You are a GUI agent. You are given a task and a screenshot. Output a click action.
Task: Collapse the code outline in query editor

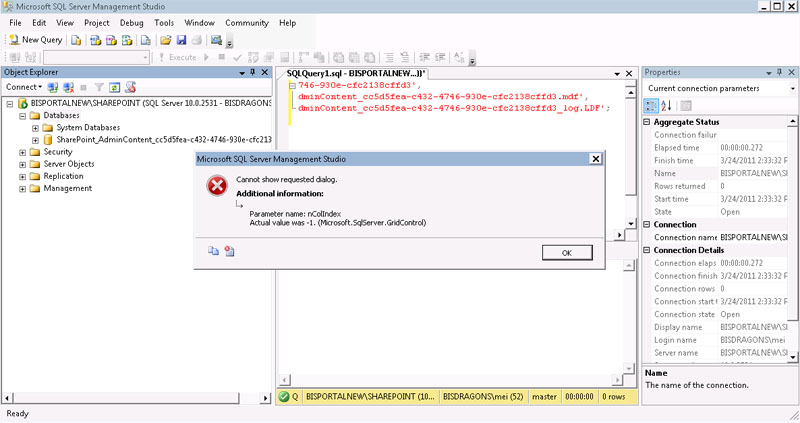292,86
